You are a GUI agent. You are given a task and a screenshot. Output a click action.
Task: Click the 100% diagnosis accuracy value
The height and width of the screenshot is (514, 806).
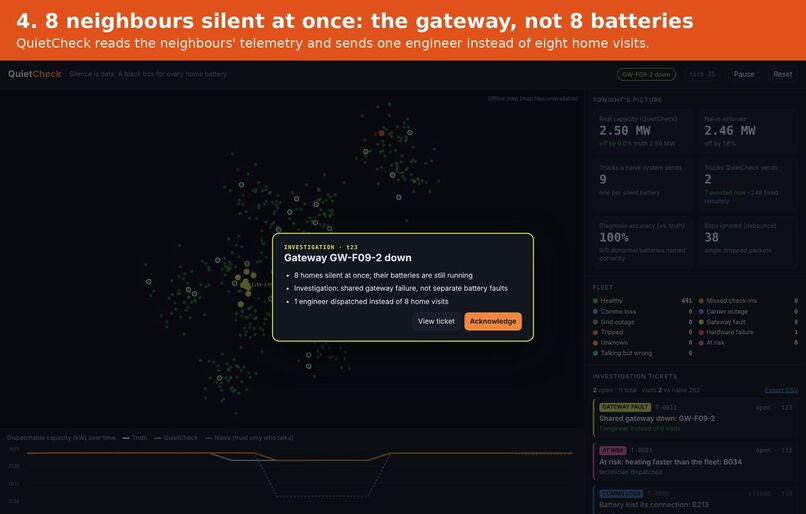coord(614,237)
